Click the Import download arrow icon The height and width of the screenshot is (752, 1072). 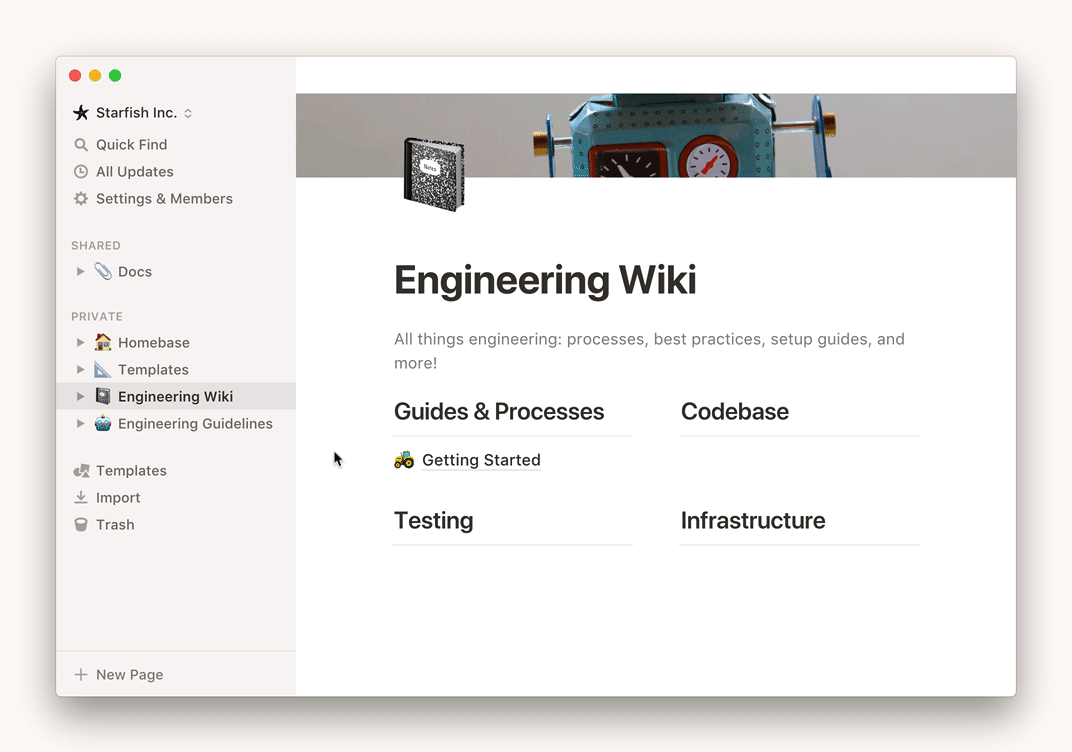81,498
